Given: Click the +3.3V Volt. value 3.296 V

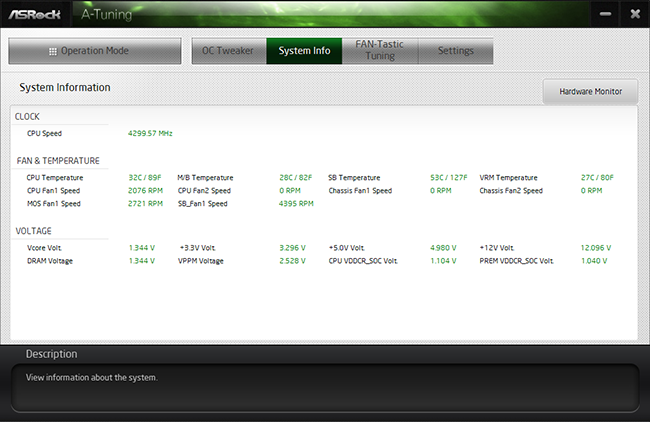Looking at the screenshot, I should coord(292,248).
